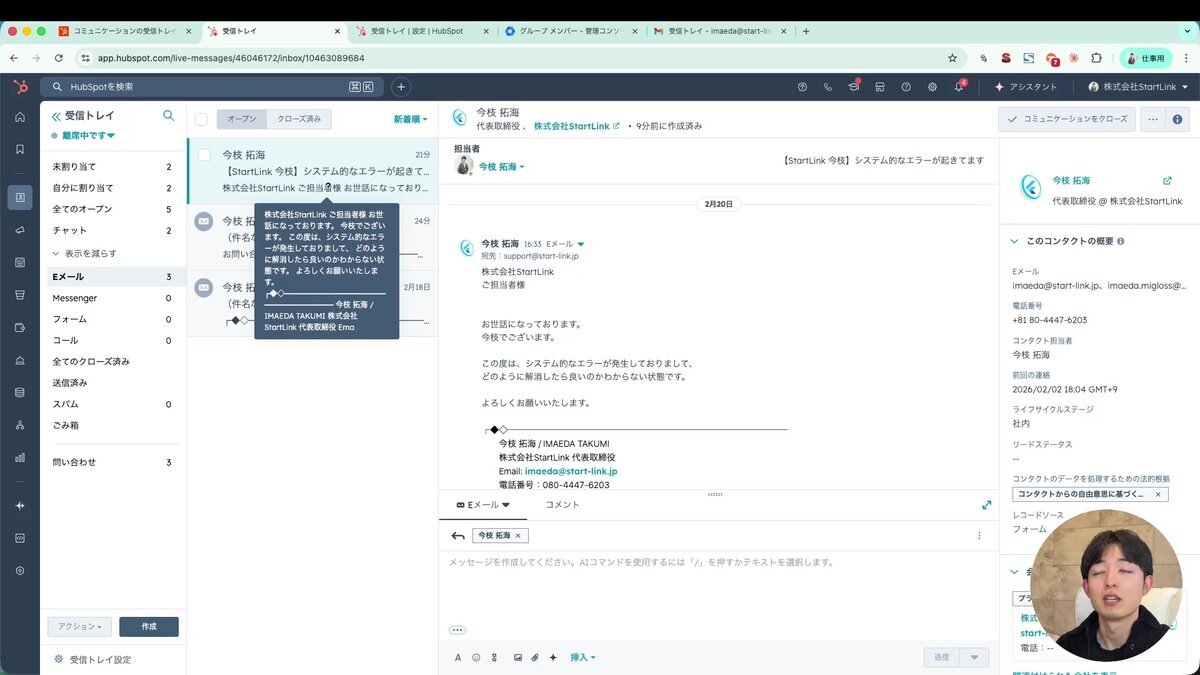Open the notifications bell icon

959,87
